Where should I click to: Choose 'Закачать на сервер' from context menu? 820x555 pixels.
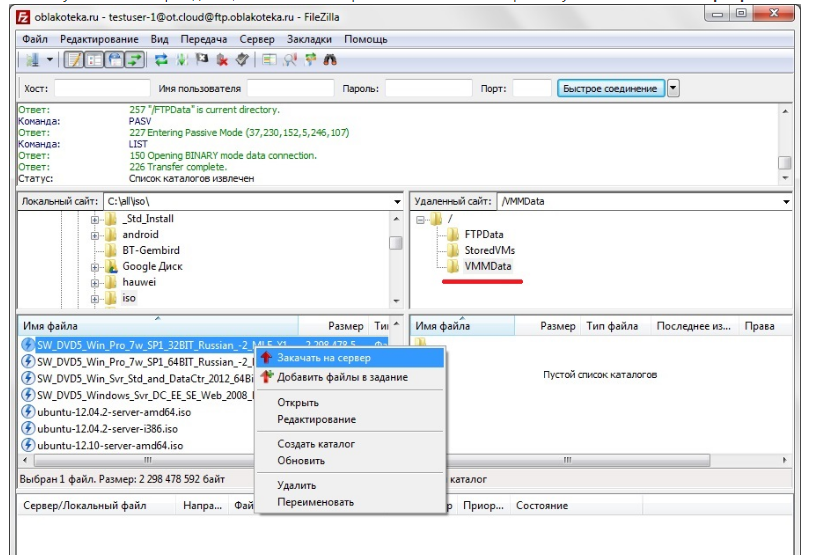pyautogui.click(x=323, y=357)
